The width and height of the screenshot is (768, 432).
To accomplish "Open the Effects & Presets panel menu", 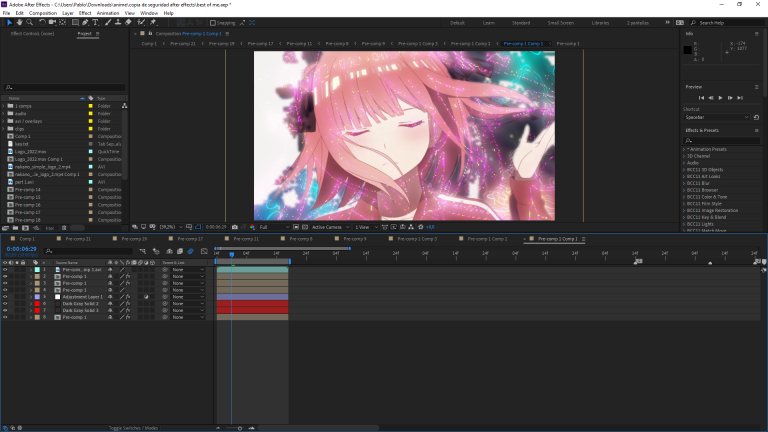I will pos(757,130).
